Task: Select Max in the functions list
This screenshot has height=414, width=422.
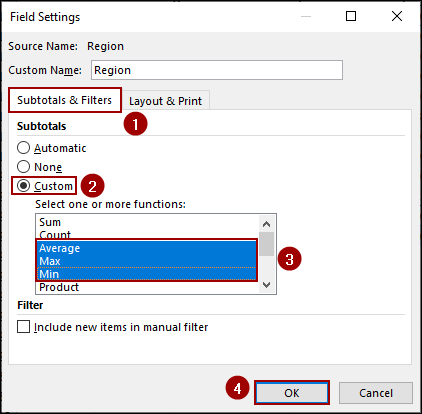Action: click(x=147, y=261)
